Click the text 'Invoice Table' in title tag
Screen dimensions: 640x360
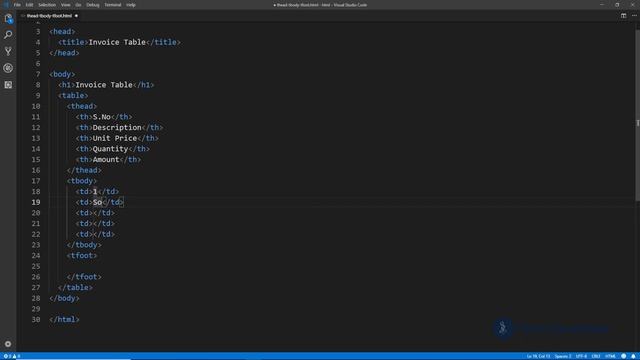pos(117,42)
